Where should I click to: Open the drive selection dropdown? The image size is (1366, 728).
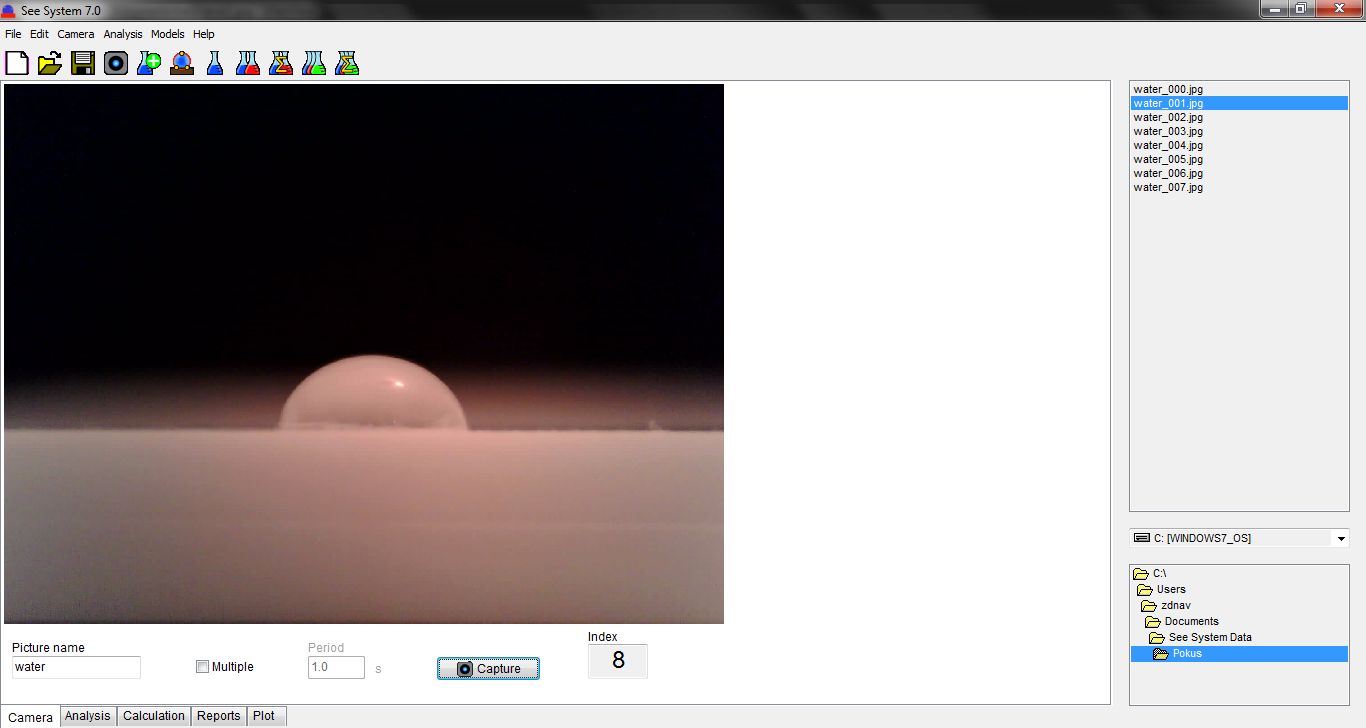(x=1340, y=539)
